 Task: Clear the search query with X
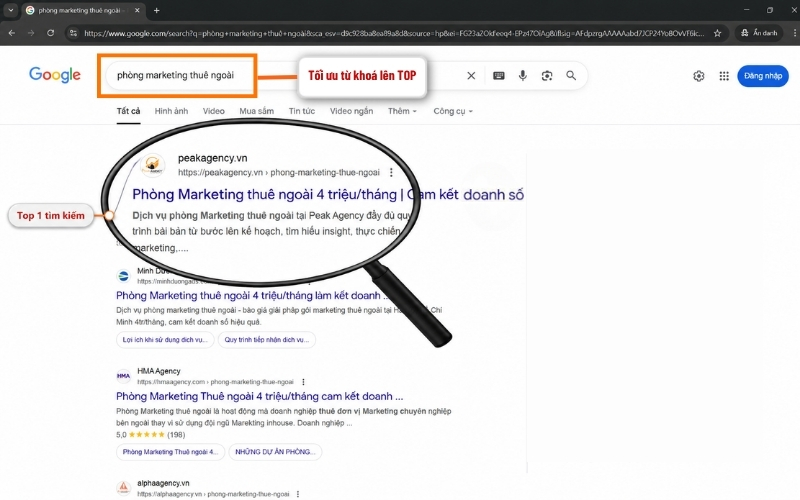tap(471, 76)
